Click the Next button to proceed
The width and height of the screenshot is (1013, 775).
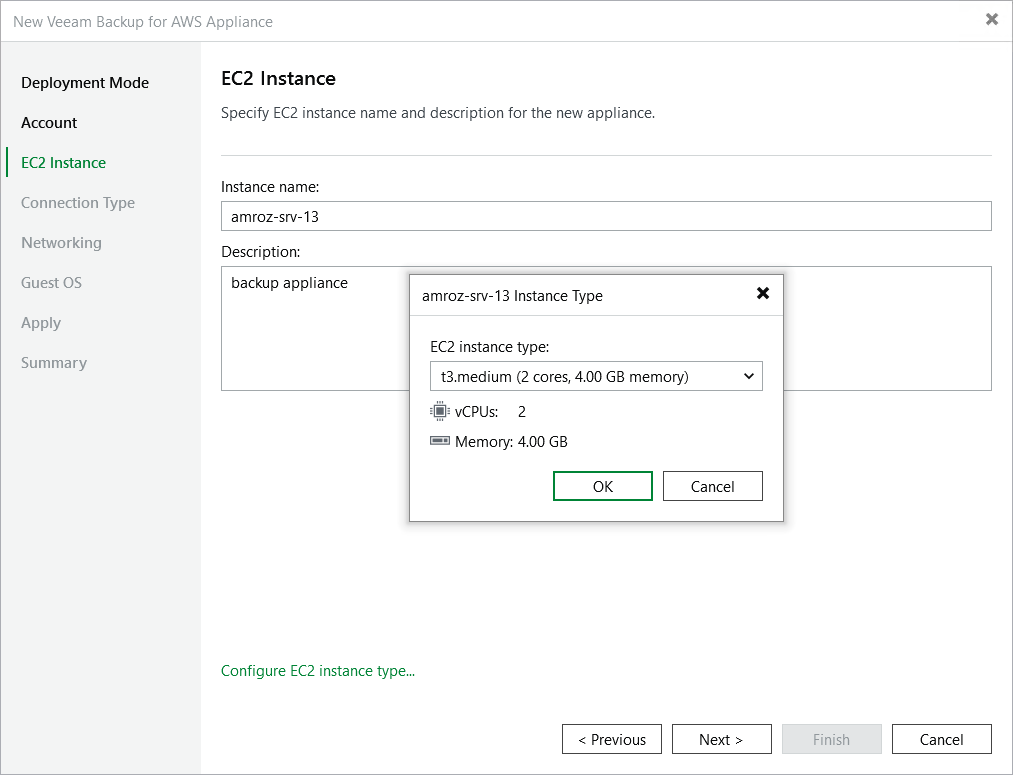click(721, 739)
